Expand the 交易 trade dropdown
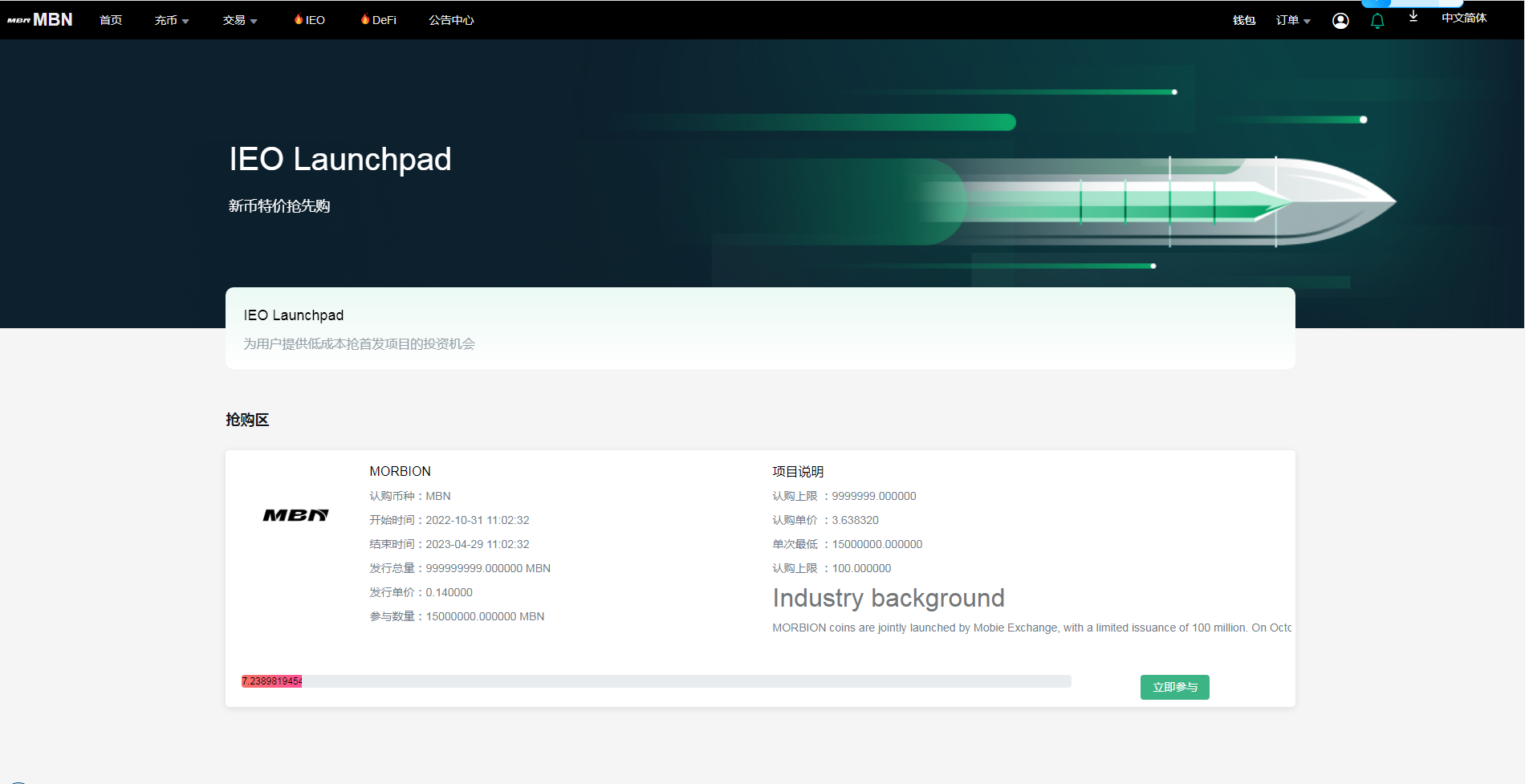This screenshot has width=1525, height=784. pyautogui.click(x=240, y=20)
